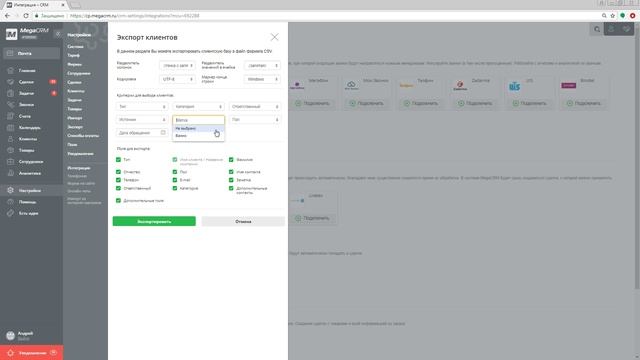The height and width of the screenshot is (360, 640).
Task: Uncheck the Тип export field checkbox
Action: tap(118, 160)
